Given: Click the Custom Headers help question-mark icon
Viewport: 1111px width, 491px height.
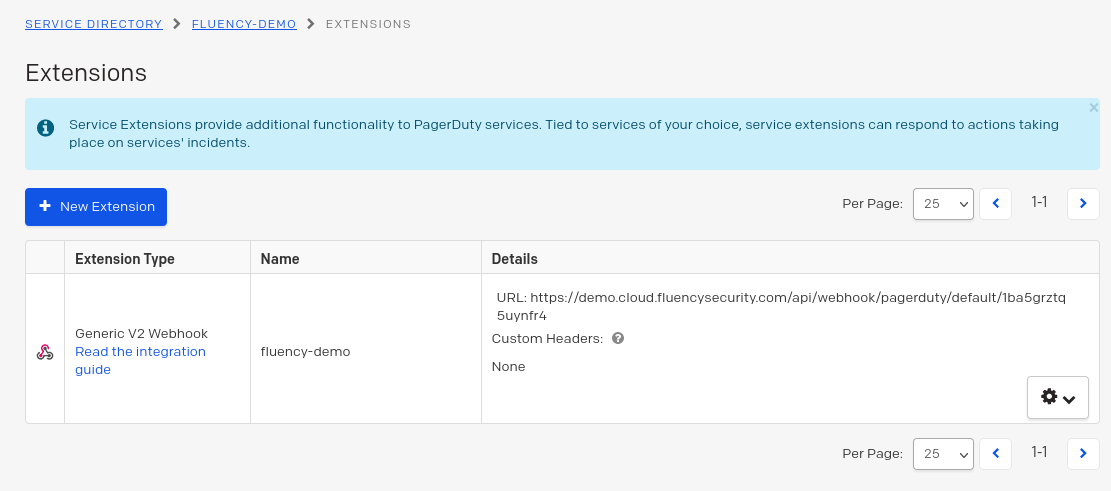Looking at the screenshot, I should 618,339.
